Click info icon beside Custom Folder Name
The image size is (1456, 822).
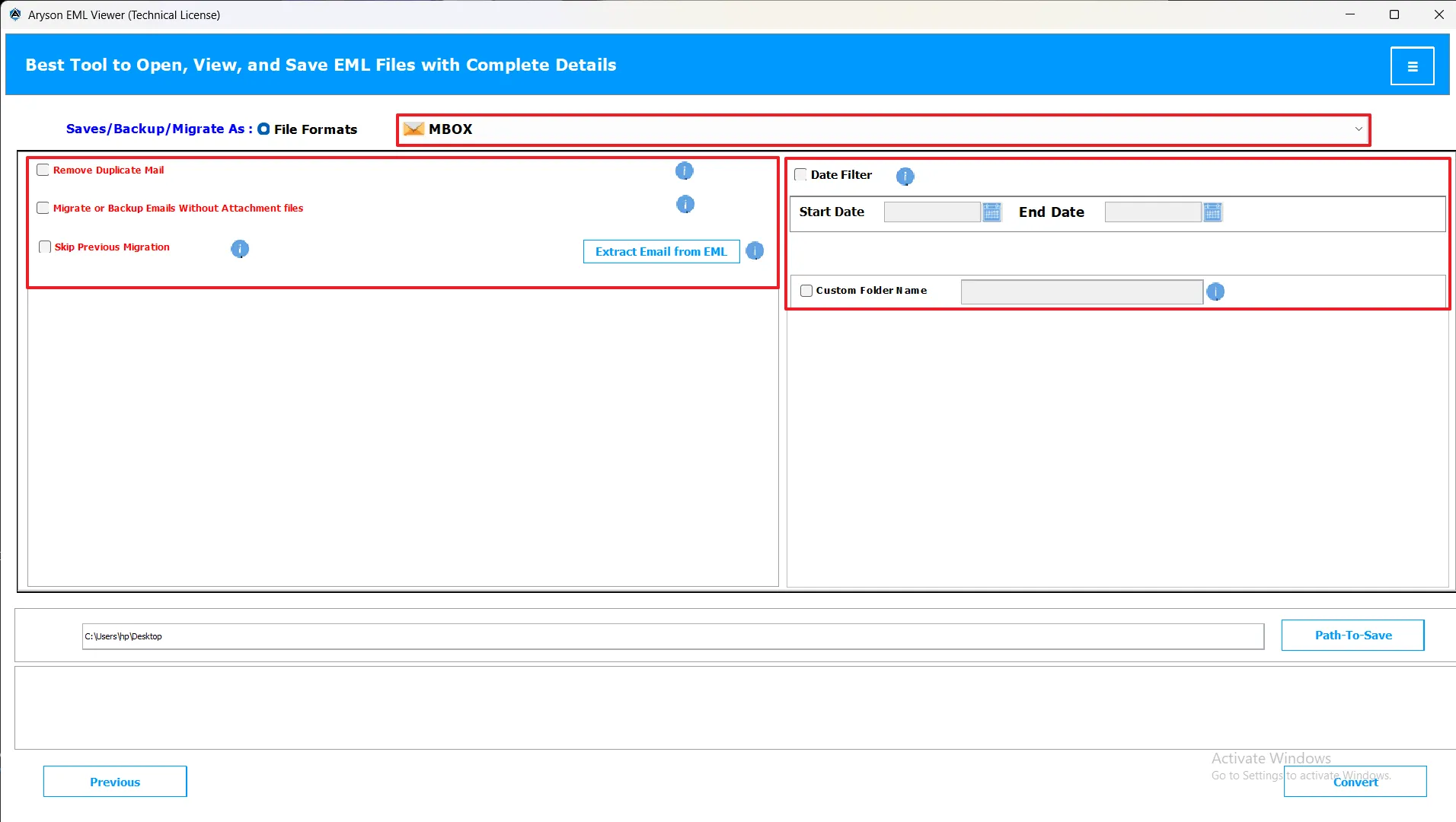click(x=1215, y=292)
